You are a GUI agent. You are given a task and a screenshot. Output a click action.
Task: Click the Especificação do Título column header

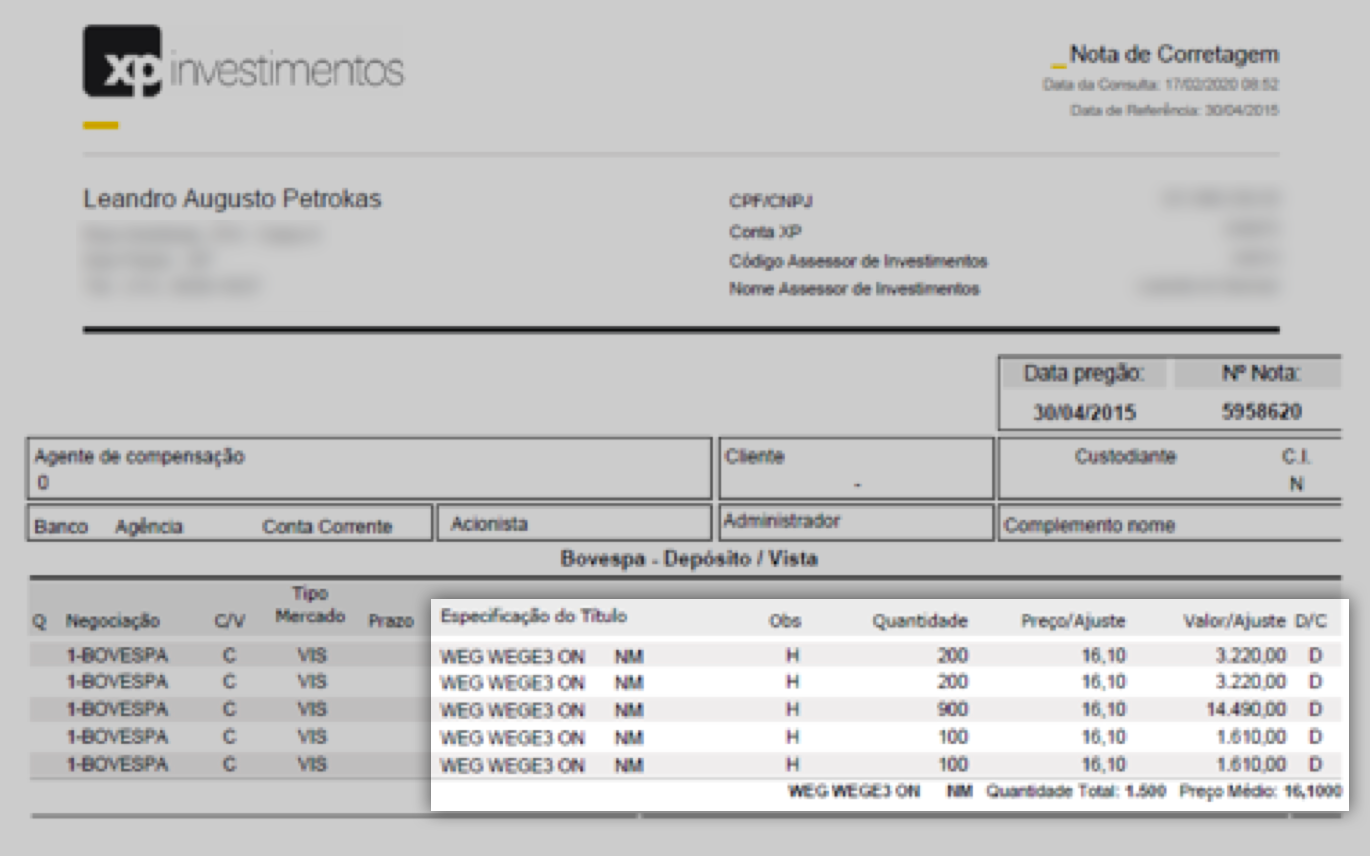click(534, 617)
